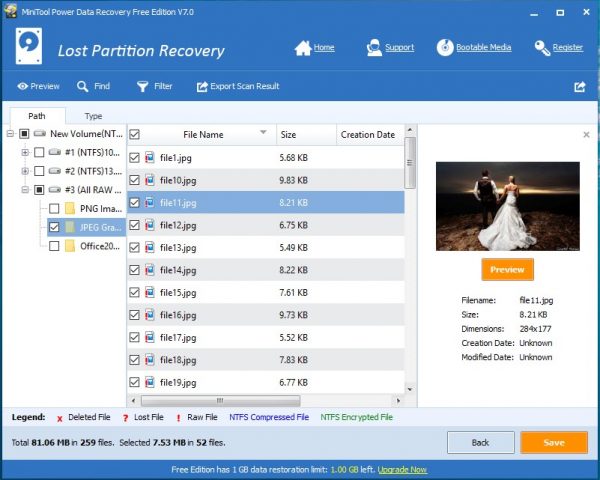Check the #1 (NTFS) partition checkbox
The height and width of the screenshot is (480, 600).
39,152
